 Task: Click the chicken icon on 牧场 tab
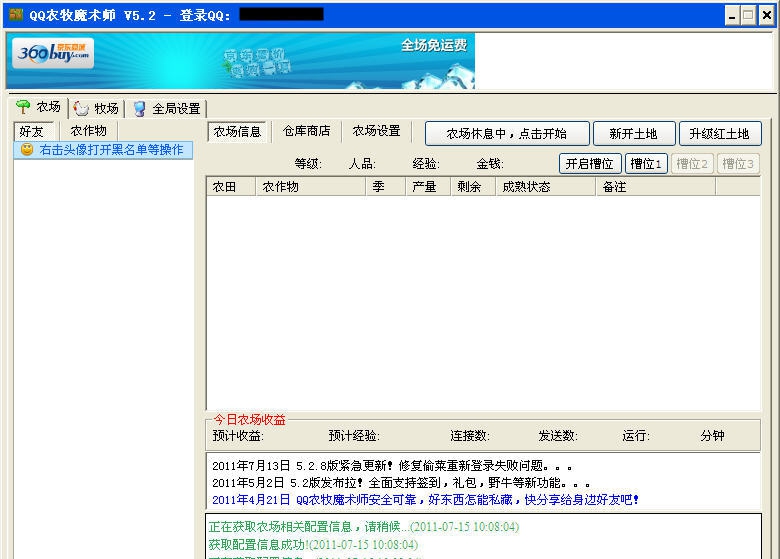pyautogui.click(x=81, y=108)
